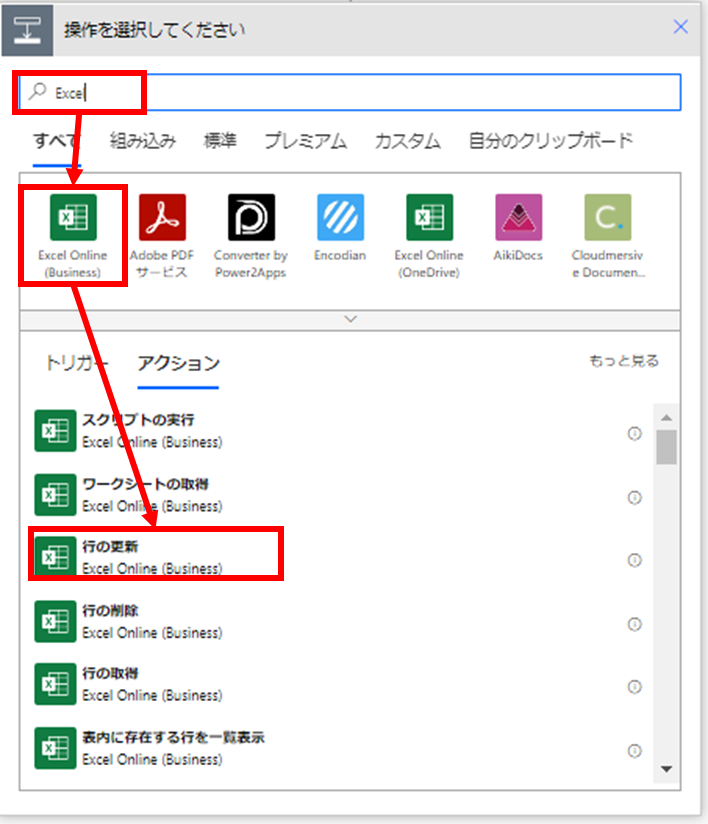Click the もっと見る link
The image size is (708, 824).
tap(623, 360)
